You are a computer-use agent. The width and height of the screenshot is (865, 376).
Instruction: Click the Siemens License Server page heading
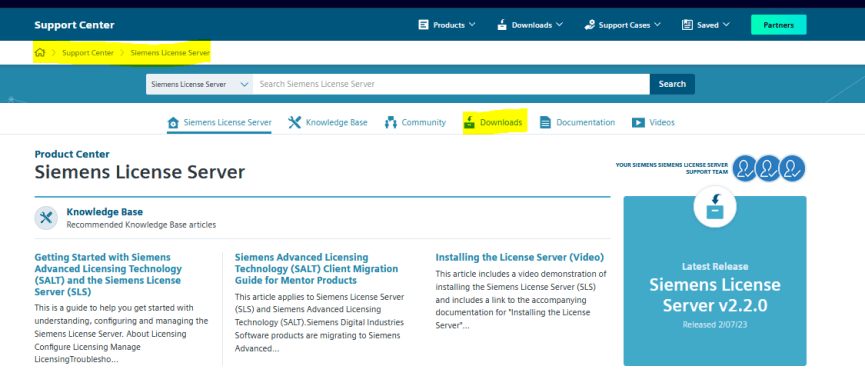tap(140, 172)
